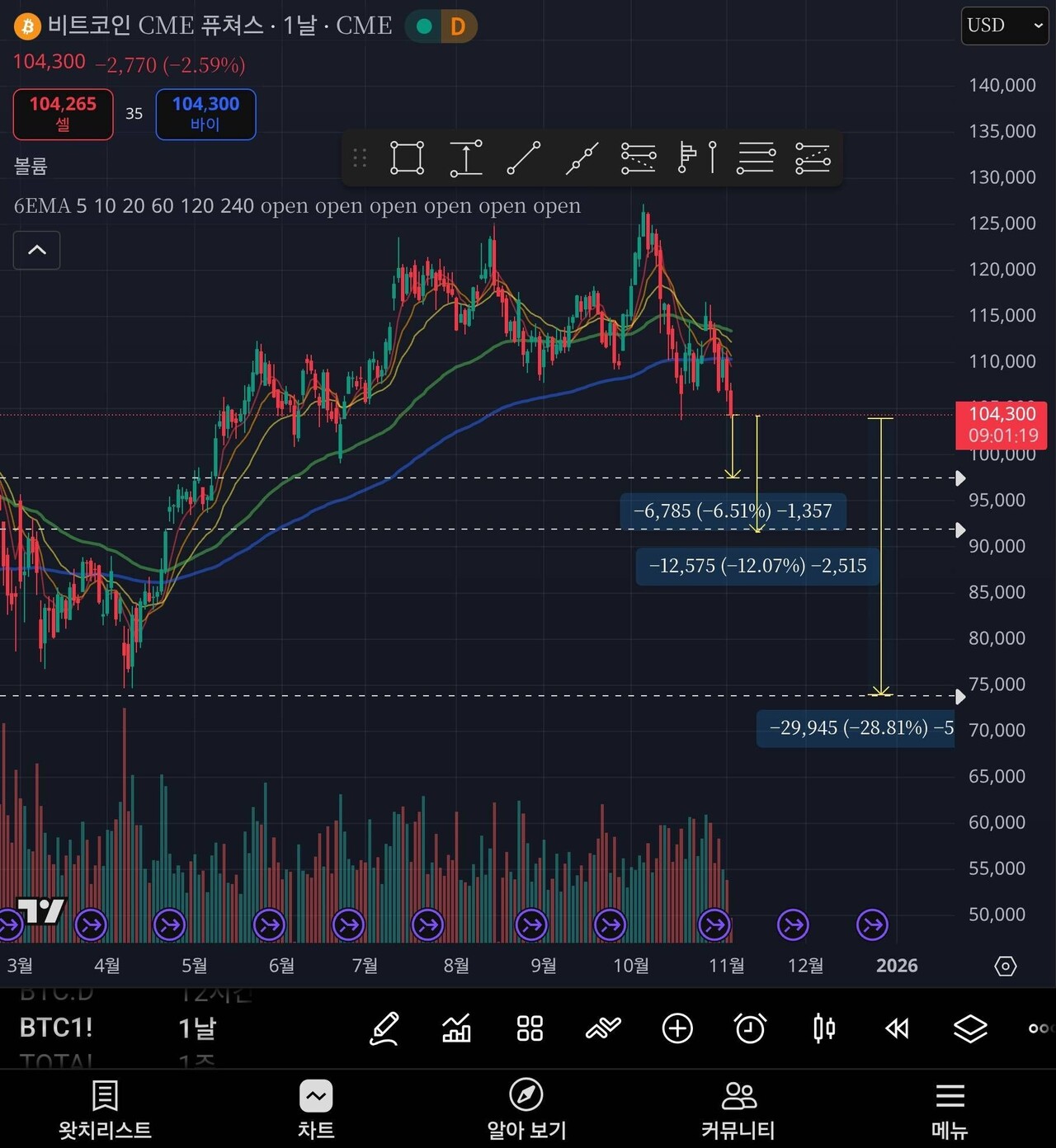
Task: Choose the trend line drawing tool
Action: coord(523,158)
